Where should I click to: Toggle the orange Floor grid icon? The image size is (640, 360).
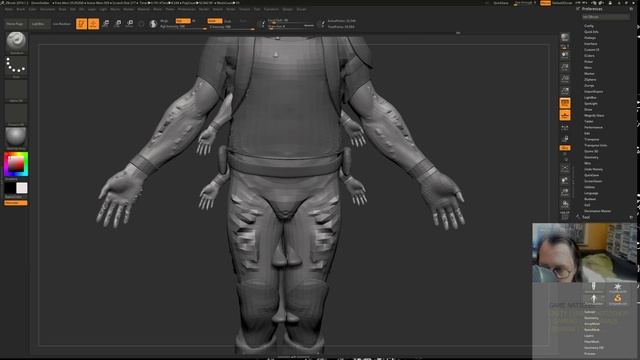(x=565, y=115)
